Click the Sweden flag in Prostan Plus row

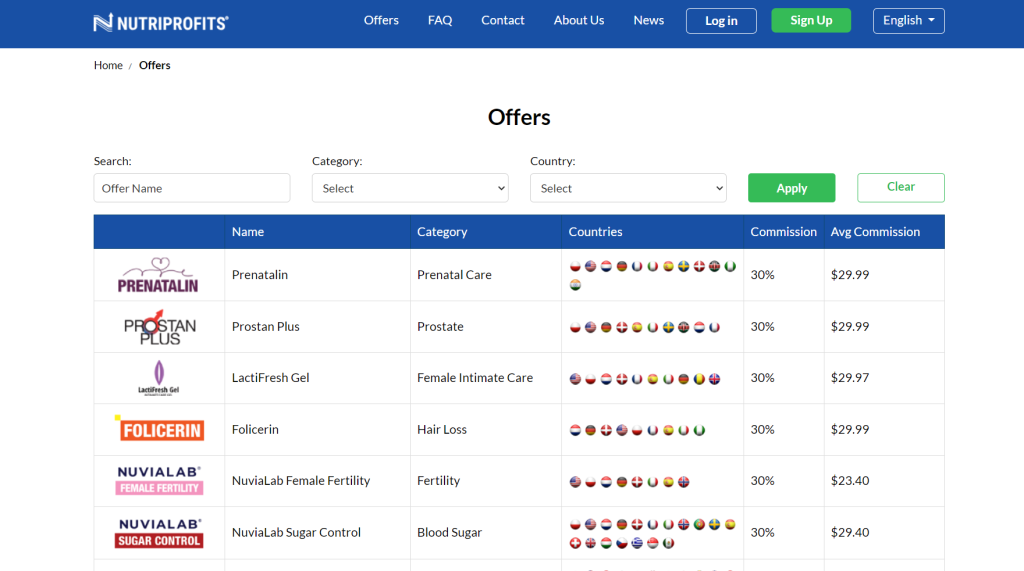[668, 327]
